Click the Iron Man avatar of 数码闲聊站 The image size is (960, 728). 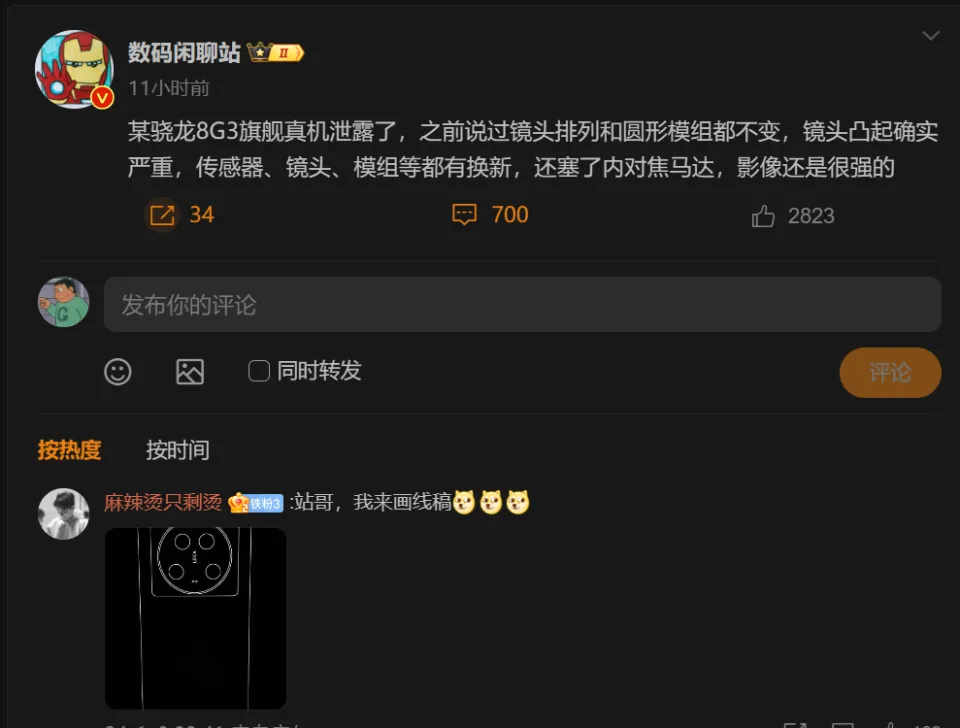pos(74,69)
